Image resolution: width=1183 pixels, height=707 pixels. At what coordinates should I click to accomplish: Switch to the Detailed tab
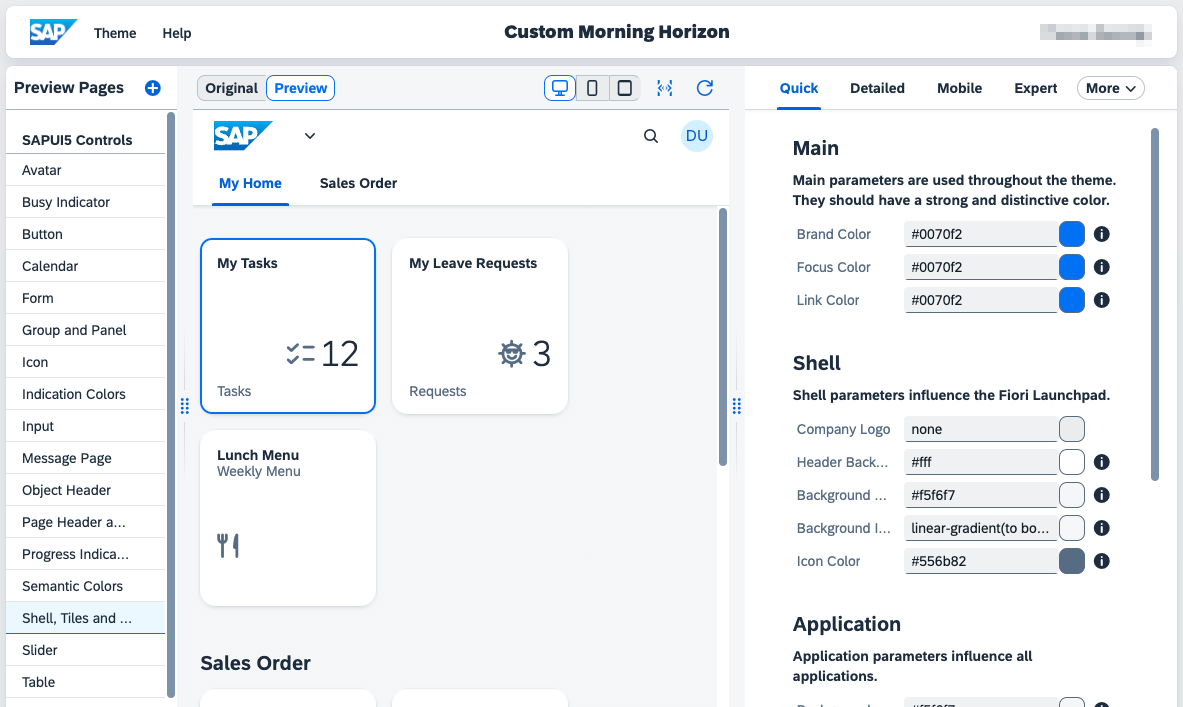[x=877, y=88]
